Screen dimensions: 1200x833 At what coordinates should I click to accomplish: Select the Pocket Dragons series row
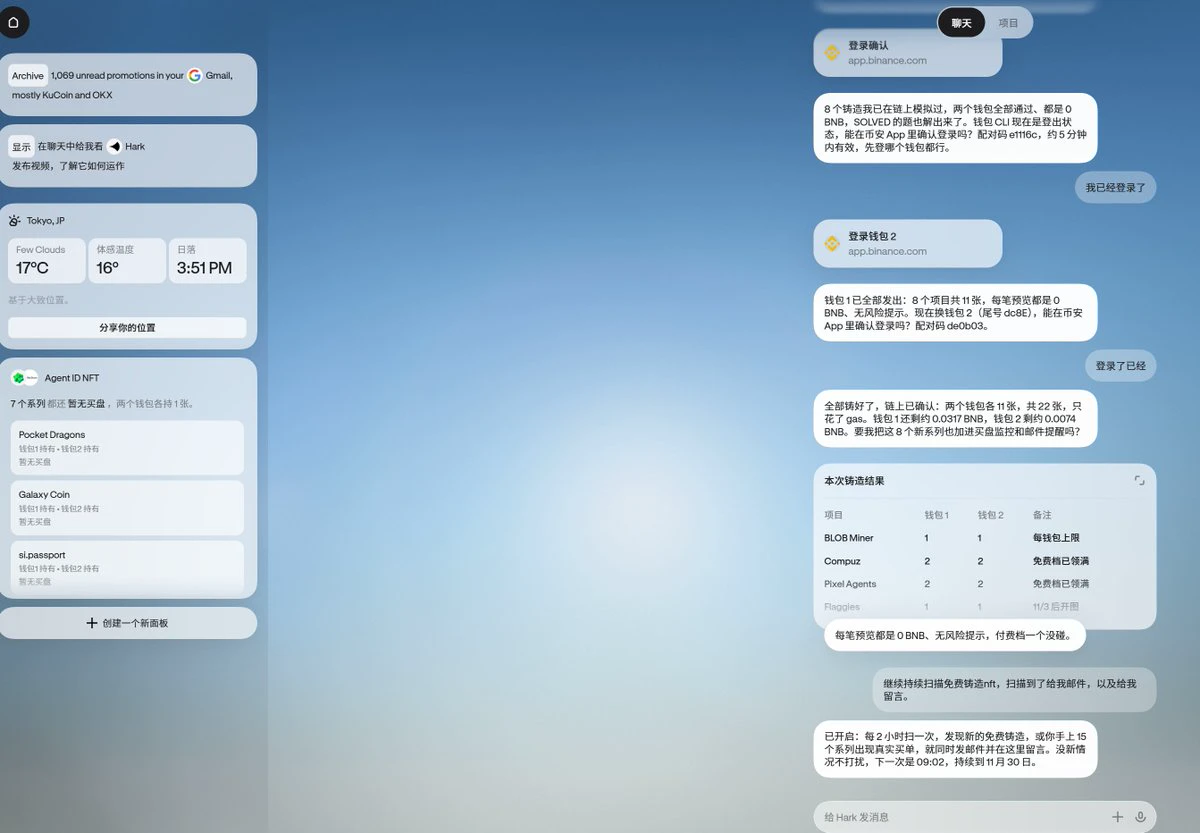pyautogui.click(x=127, y=448)
